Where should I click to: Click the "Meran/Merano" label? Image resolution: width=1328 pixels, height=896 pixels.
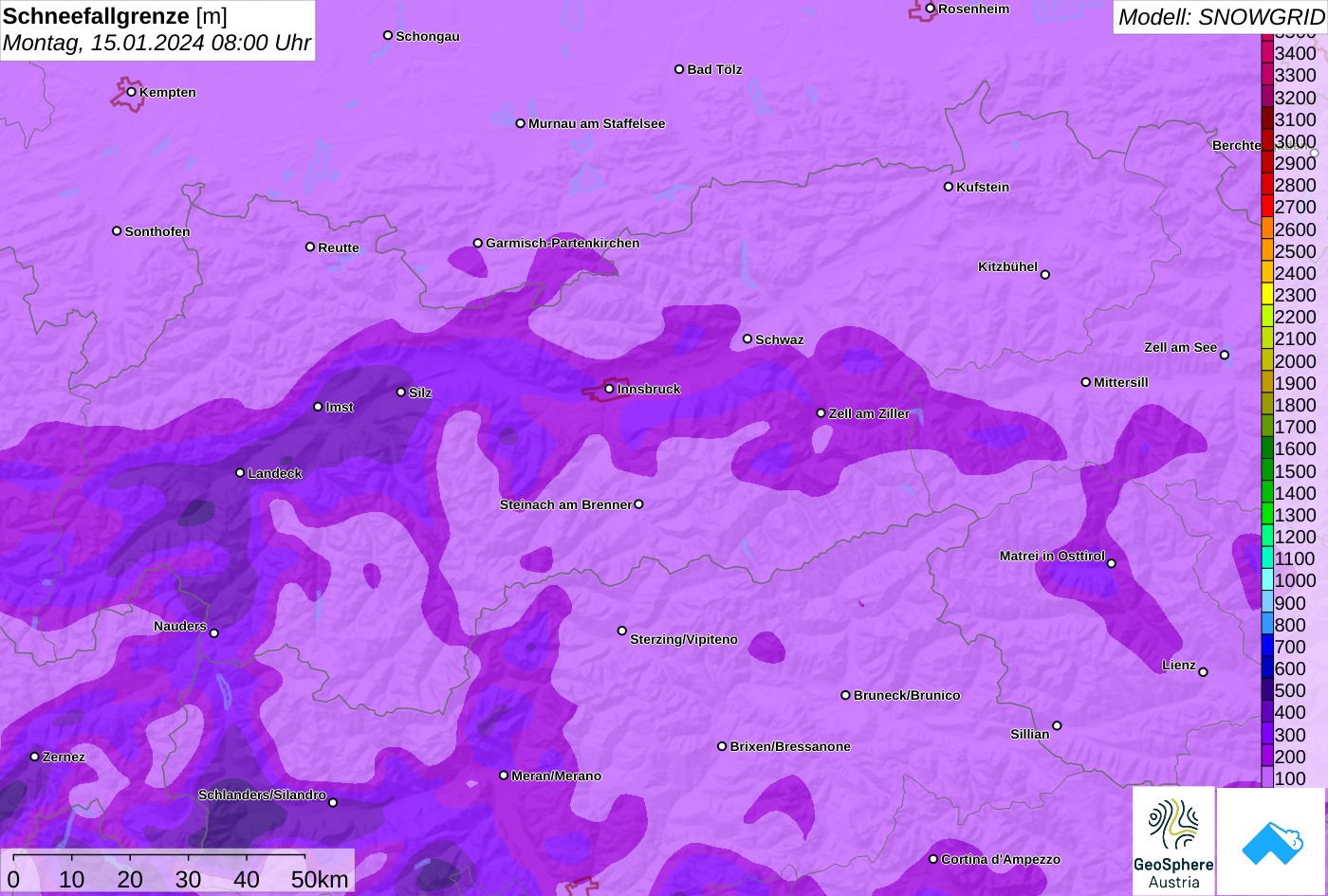pyautogui.click(x=557, y=777)
